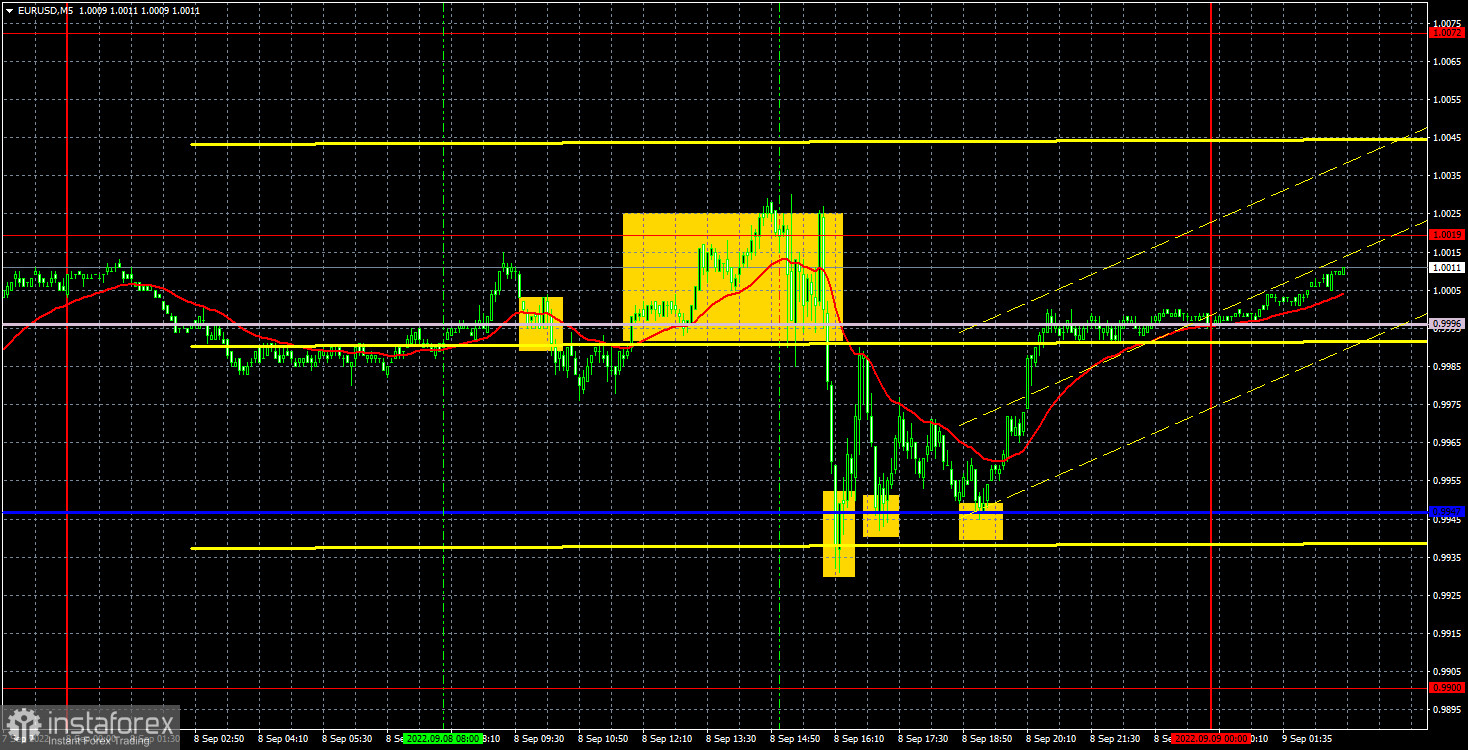1468x750 pixels.
Task: Click the 8 Sep 09:30 time label
Action: click(539, 738)
